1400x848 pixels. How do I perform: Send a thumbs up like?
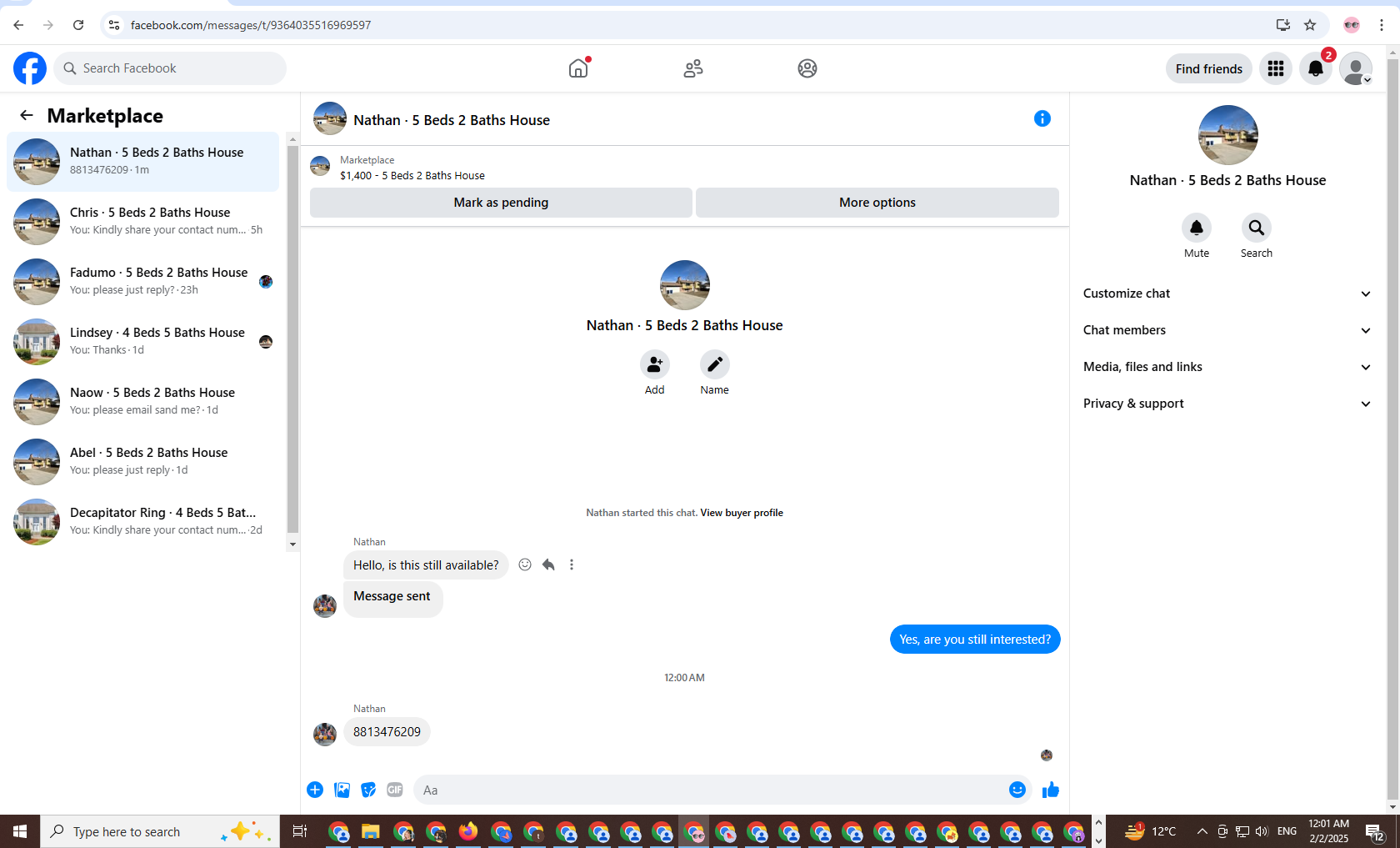(x=1051, y=790)
